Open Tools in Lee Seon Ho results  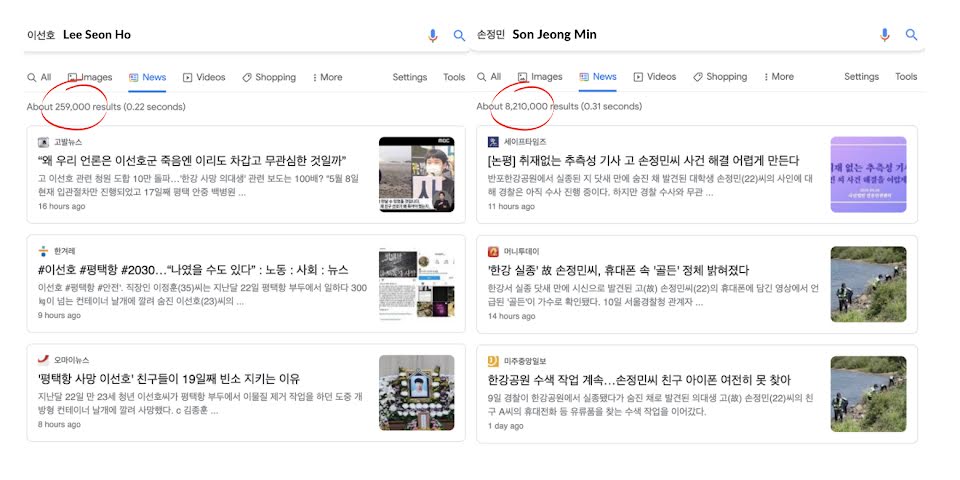click(x=454, y=77)
